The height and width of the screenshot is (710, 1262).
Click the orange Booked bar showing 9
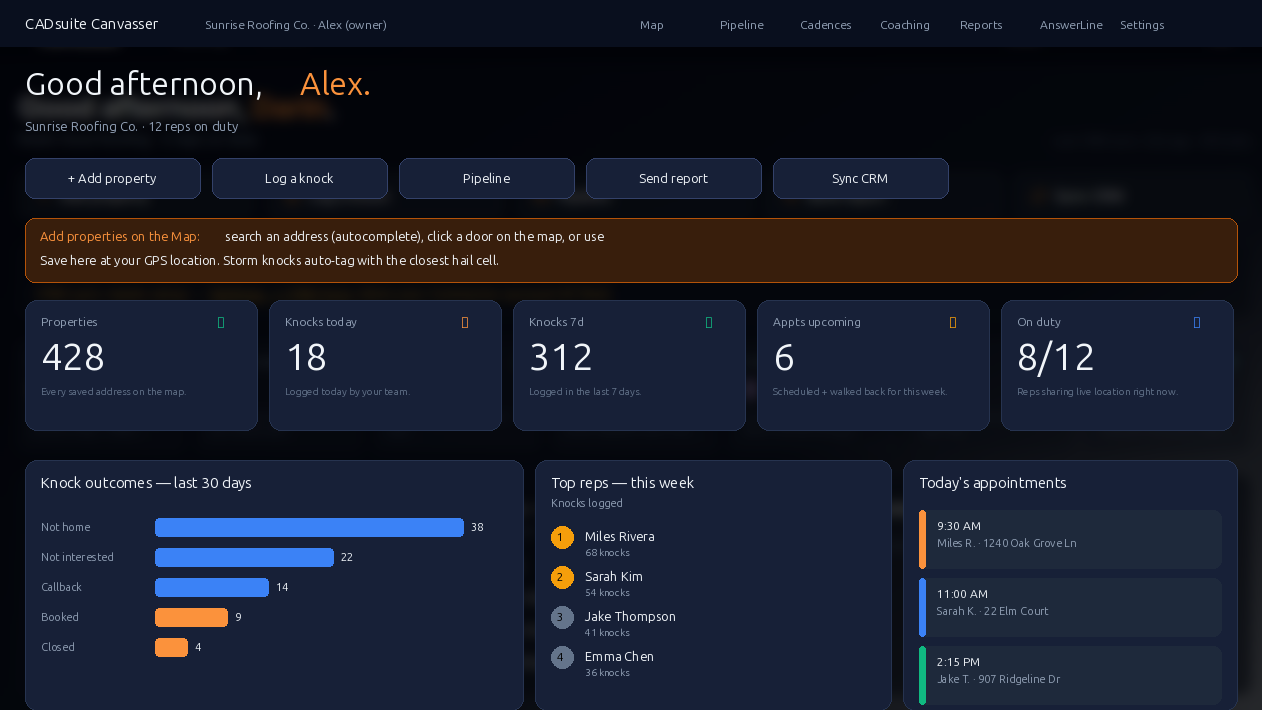pyautogui.click(x=191, y=617)
